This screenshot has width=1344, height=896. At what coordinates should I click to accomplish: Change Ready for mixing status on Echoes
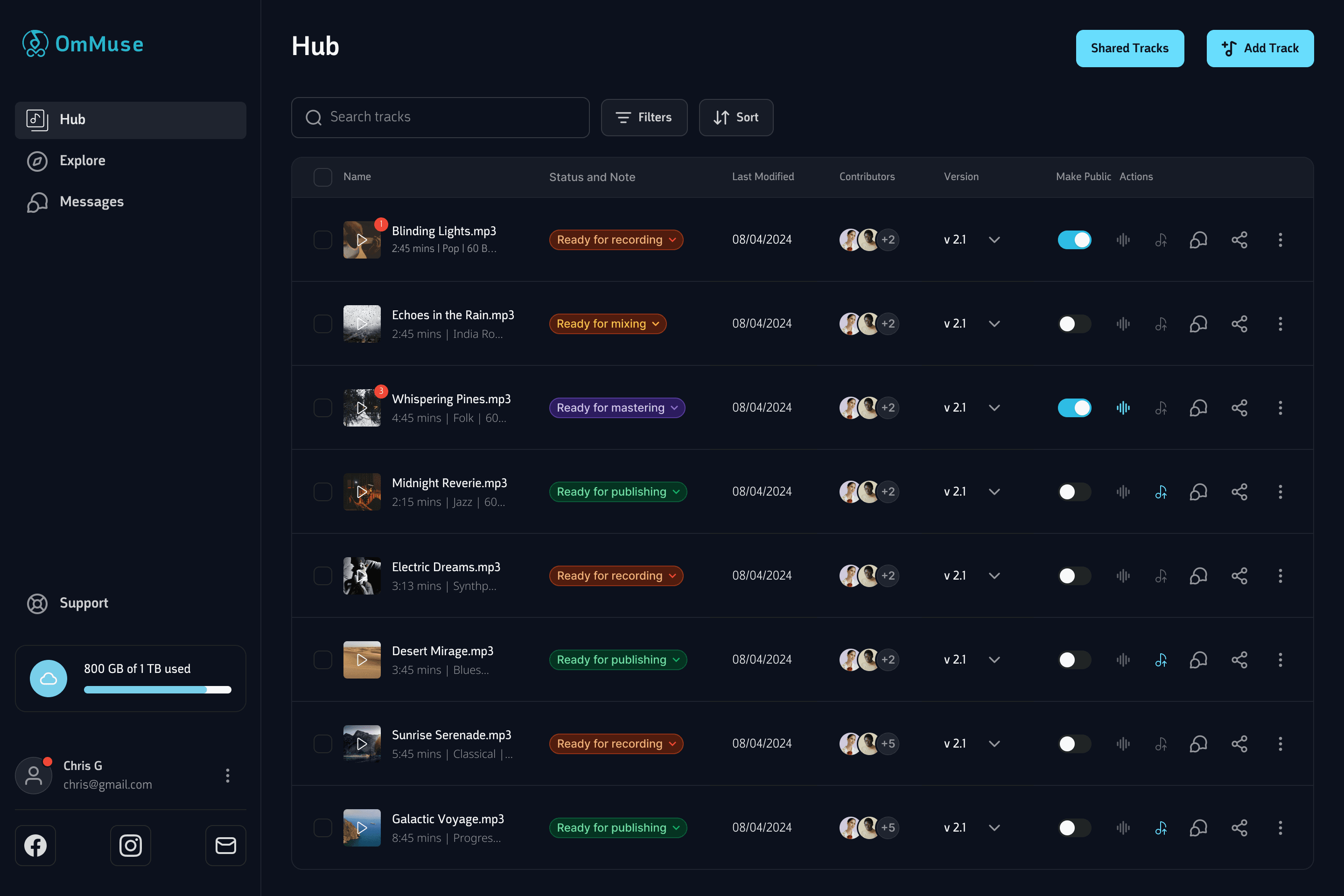pyautogui.click(x=608, y=323)
